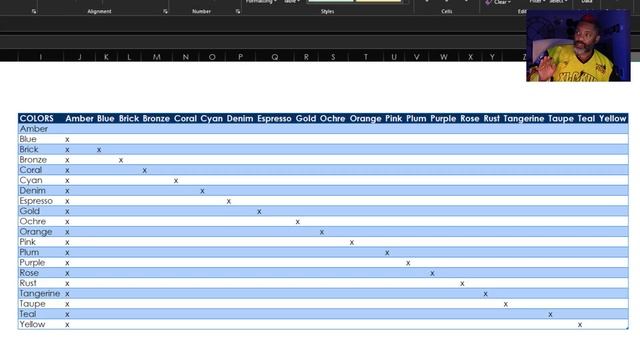640x360 pixels.
Task: Select column I header
Action: (40, 57)
